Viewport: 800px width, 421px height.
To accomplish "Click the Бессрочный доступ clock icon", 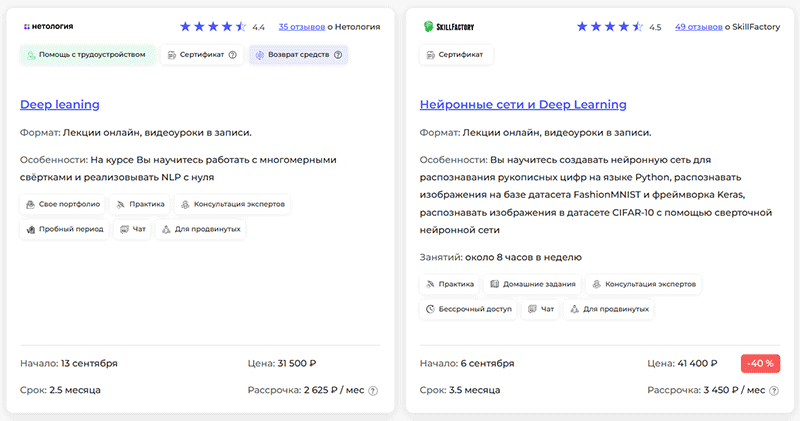I will coord(430,309).
